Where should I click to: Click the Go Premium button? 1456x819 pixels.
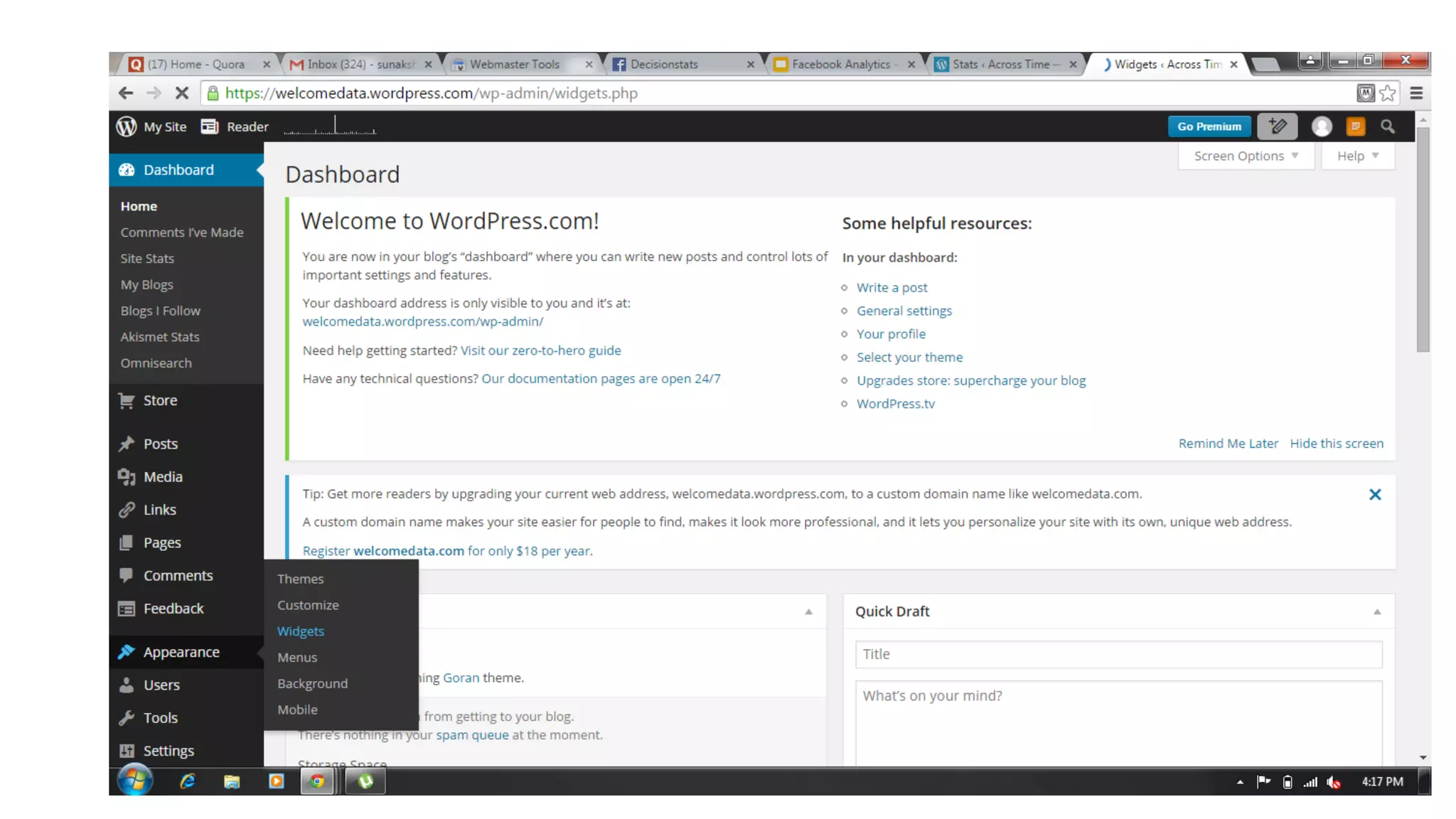1209,127
